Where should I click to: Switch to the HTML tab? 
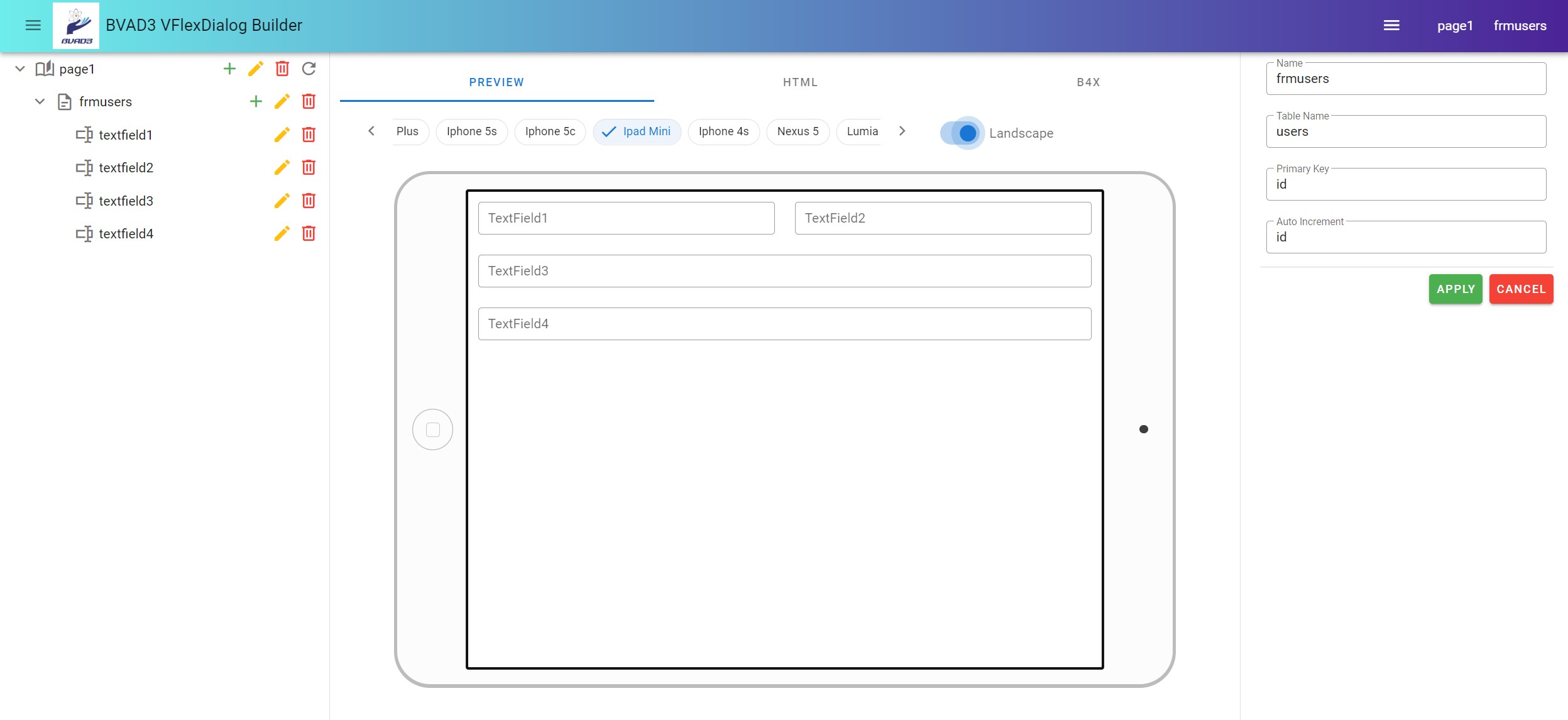point(800,82)
